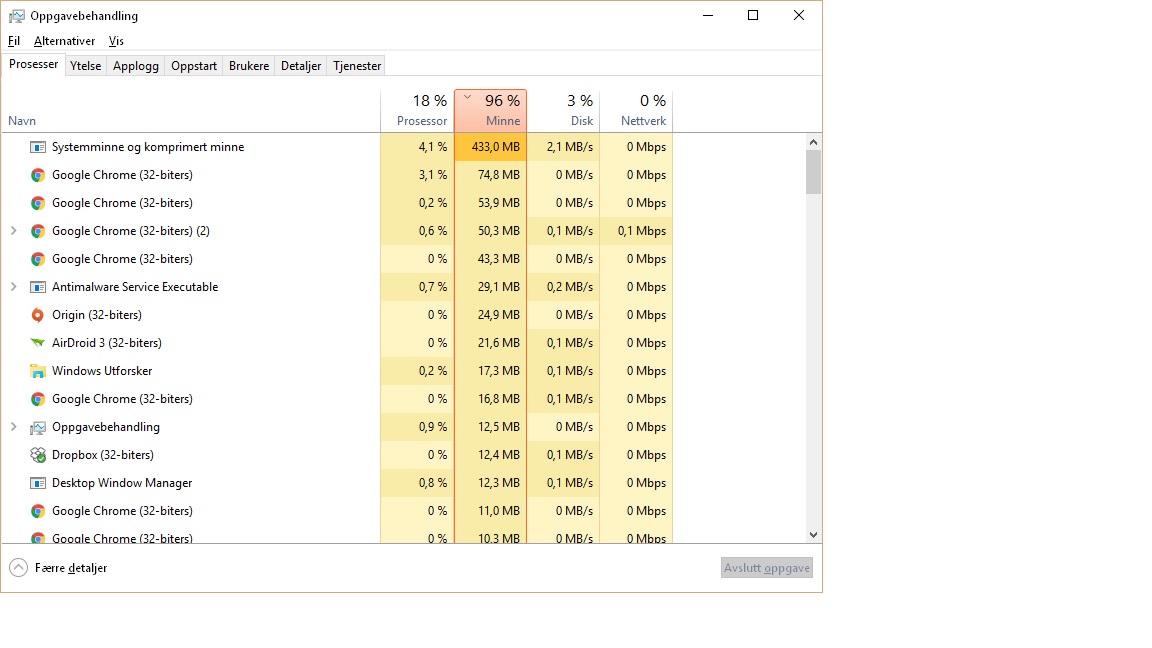
Task: Click the 4,1 % processor cell
Action: pos(417,147)
